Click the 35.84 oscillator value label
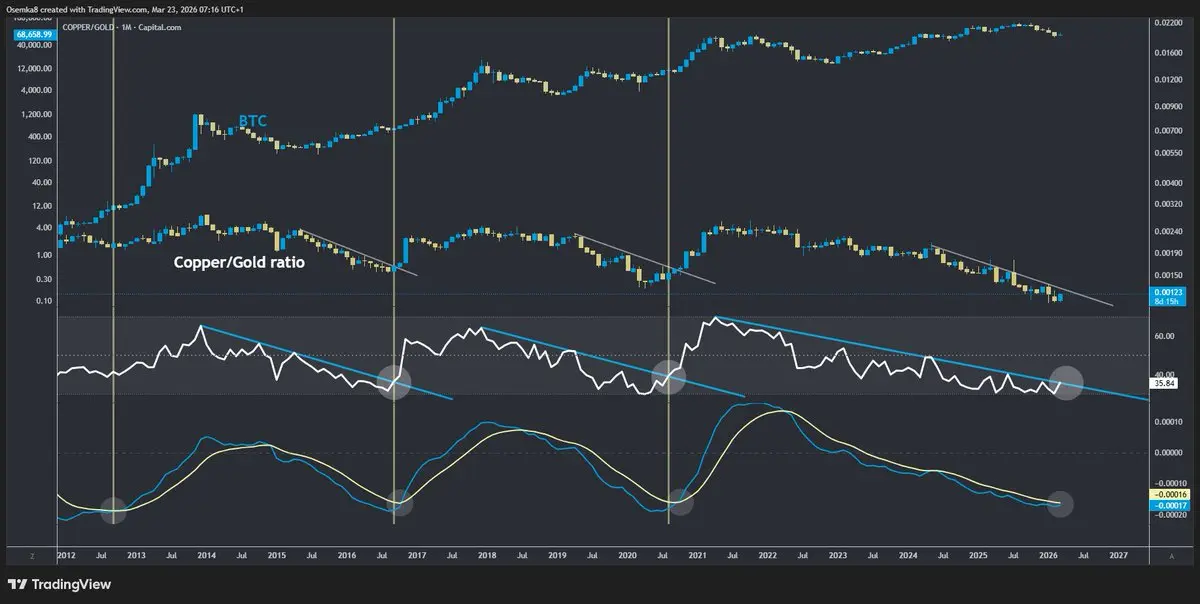 [1164, 382]
